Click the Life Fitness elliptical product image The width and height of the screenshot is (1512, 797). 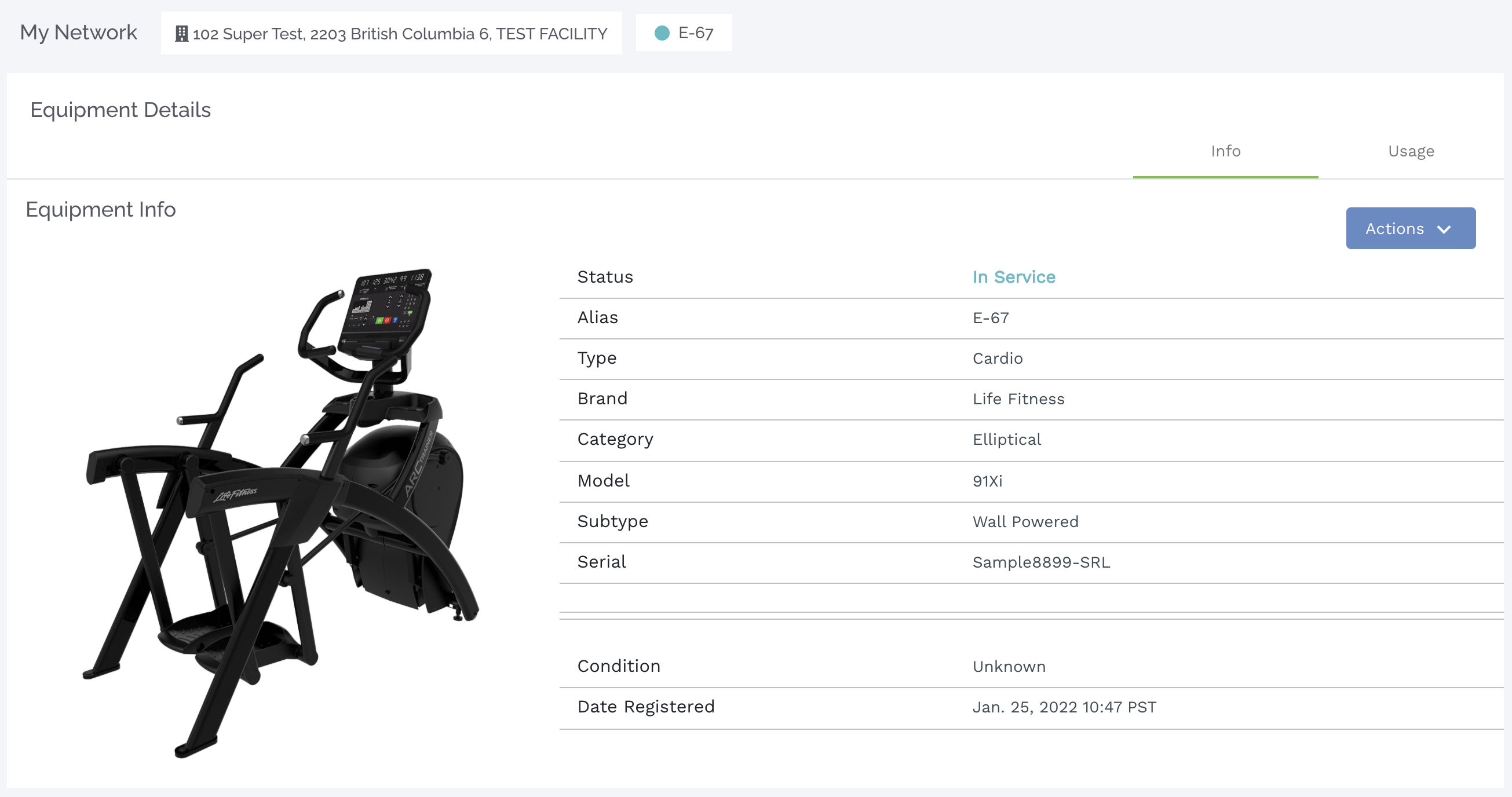282,511
